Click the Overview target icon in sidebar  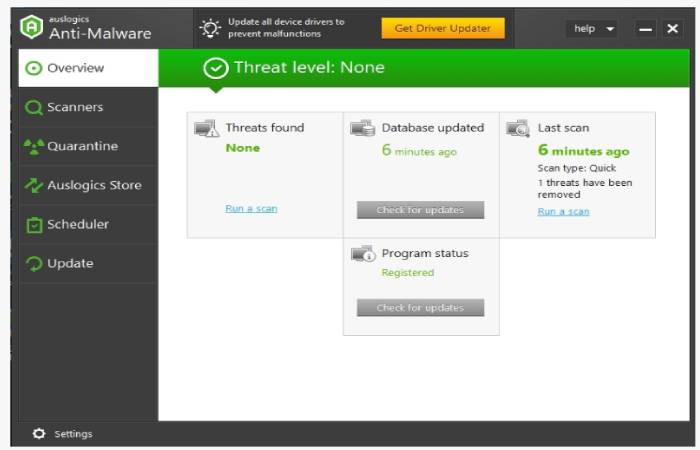[x=33, y=68]
